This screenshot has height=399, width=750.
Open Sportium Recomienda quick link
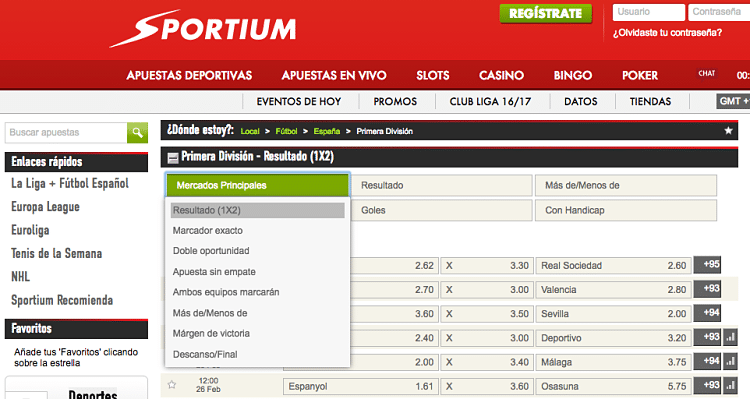tap(62, 300)
